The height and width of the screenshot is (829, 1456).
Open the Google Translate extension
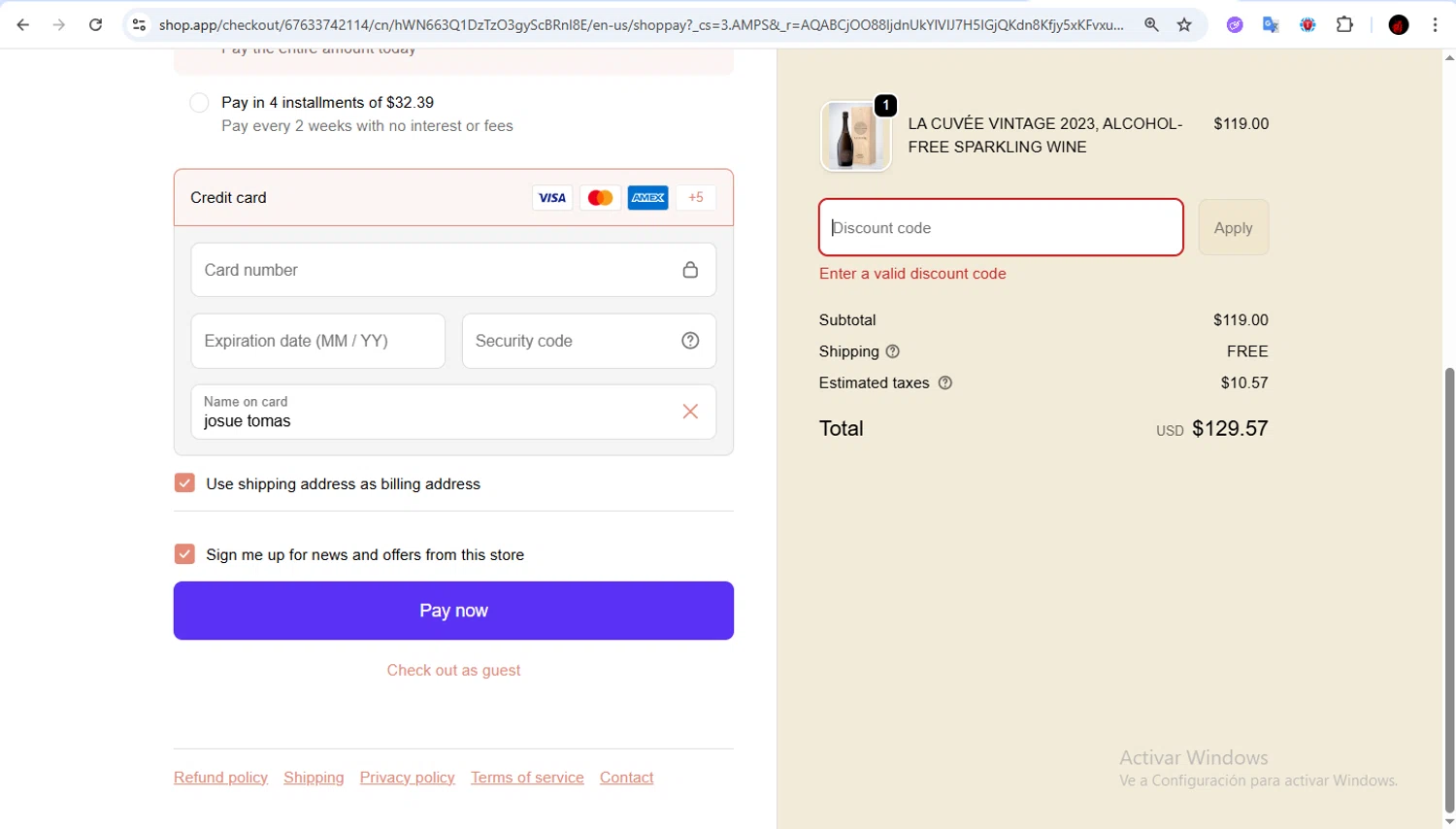coord(1271,25)
